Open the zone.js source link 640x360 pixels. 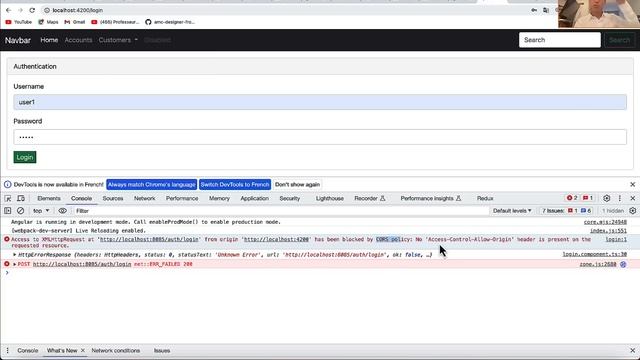pyautogui.click(x=598, y=264)
